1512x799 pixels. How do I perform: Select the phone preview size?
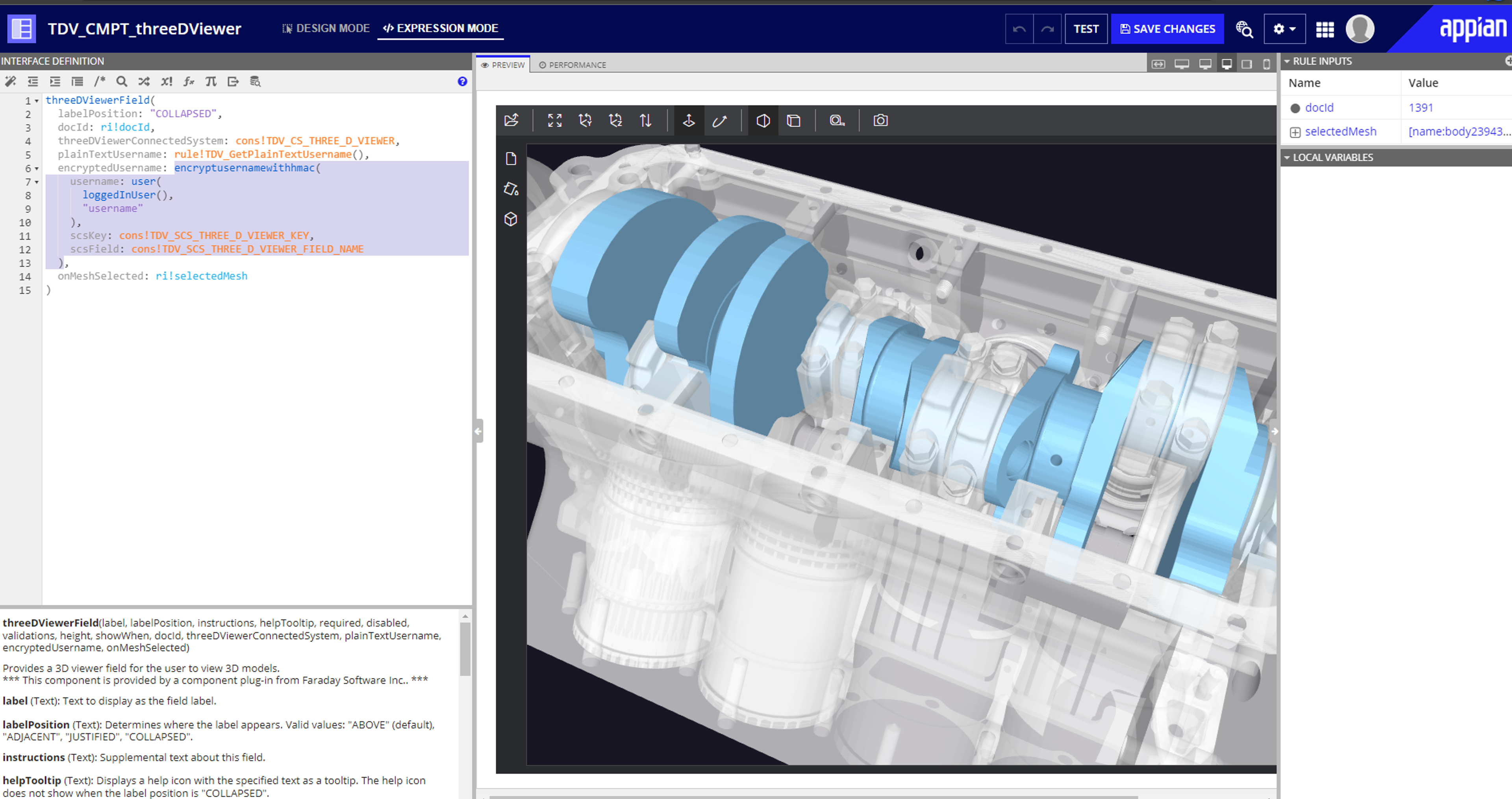[x=1267, y=64]
